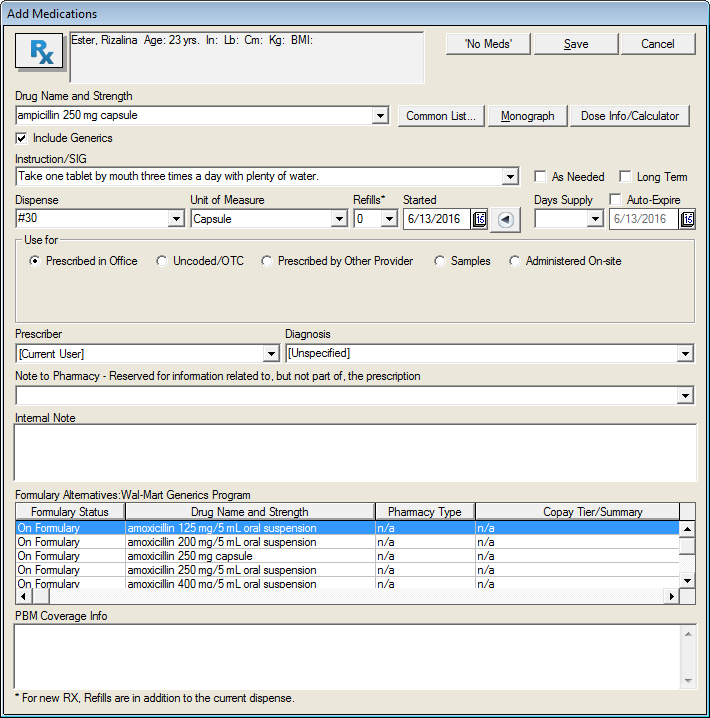Image resolution: width=710 pixels, height=718 pixels.
Task: Open the Diagnosis dropdown list
Action: click(x=685, y=353)
